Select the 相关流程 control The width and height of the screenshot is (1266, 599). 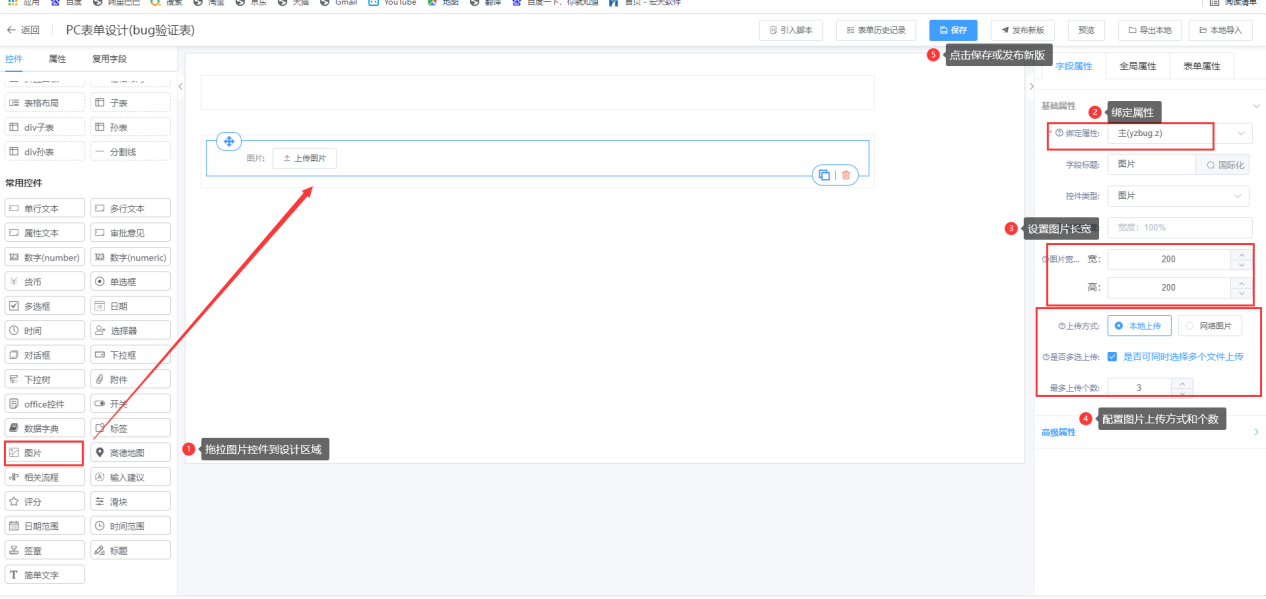44,477
